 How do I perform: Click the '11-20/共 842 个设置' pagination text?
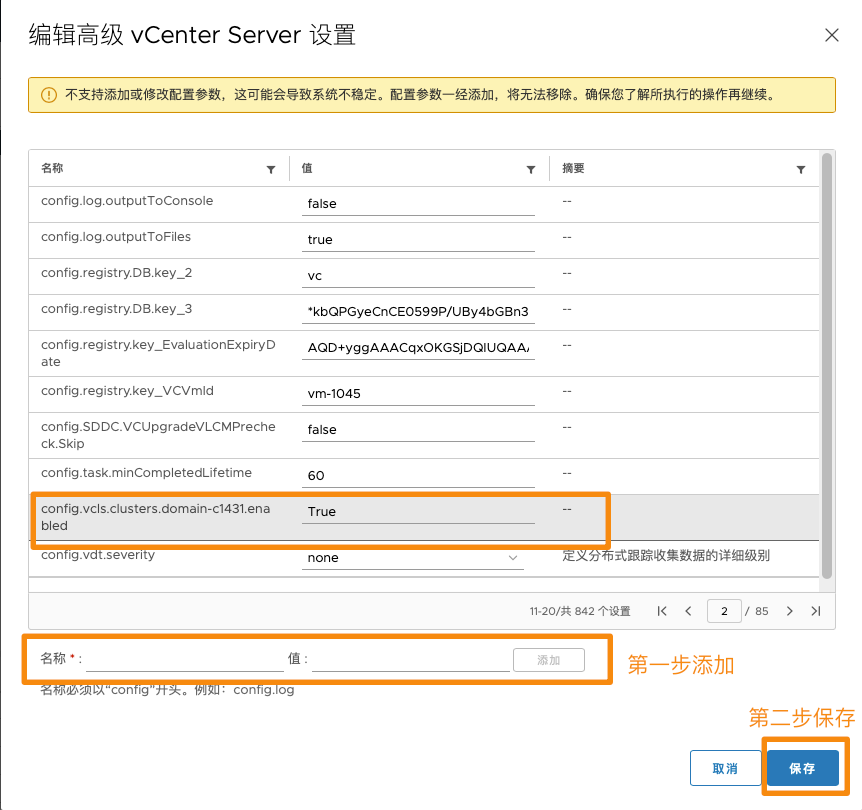click(x=580, y=611)
